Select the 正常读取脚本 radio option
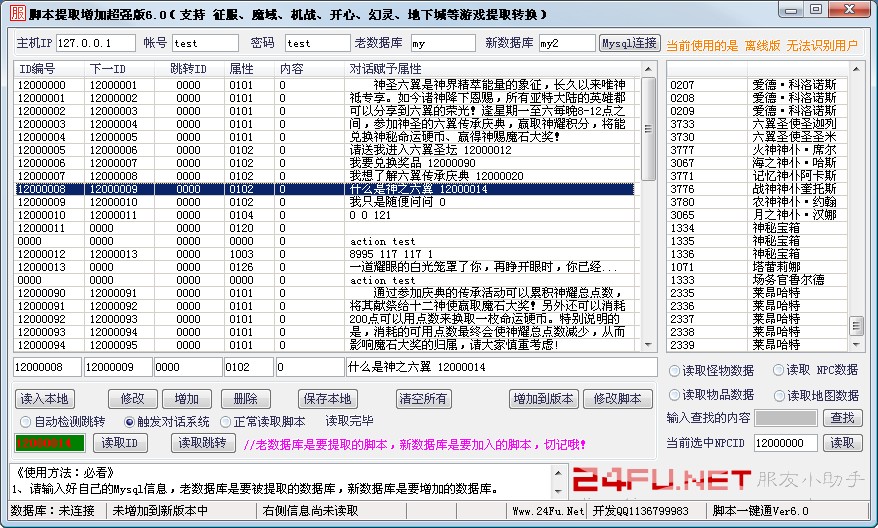Image resolution: width=878 pixels, height=528 pixels. click(x=225, y=421)
